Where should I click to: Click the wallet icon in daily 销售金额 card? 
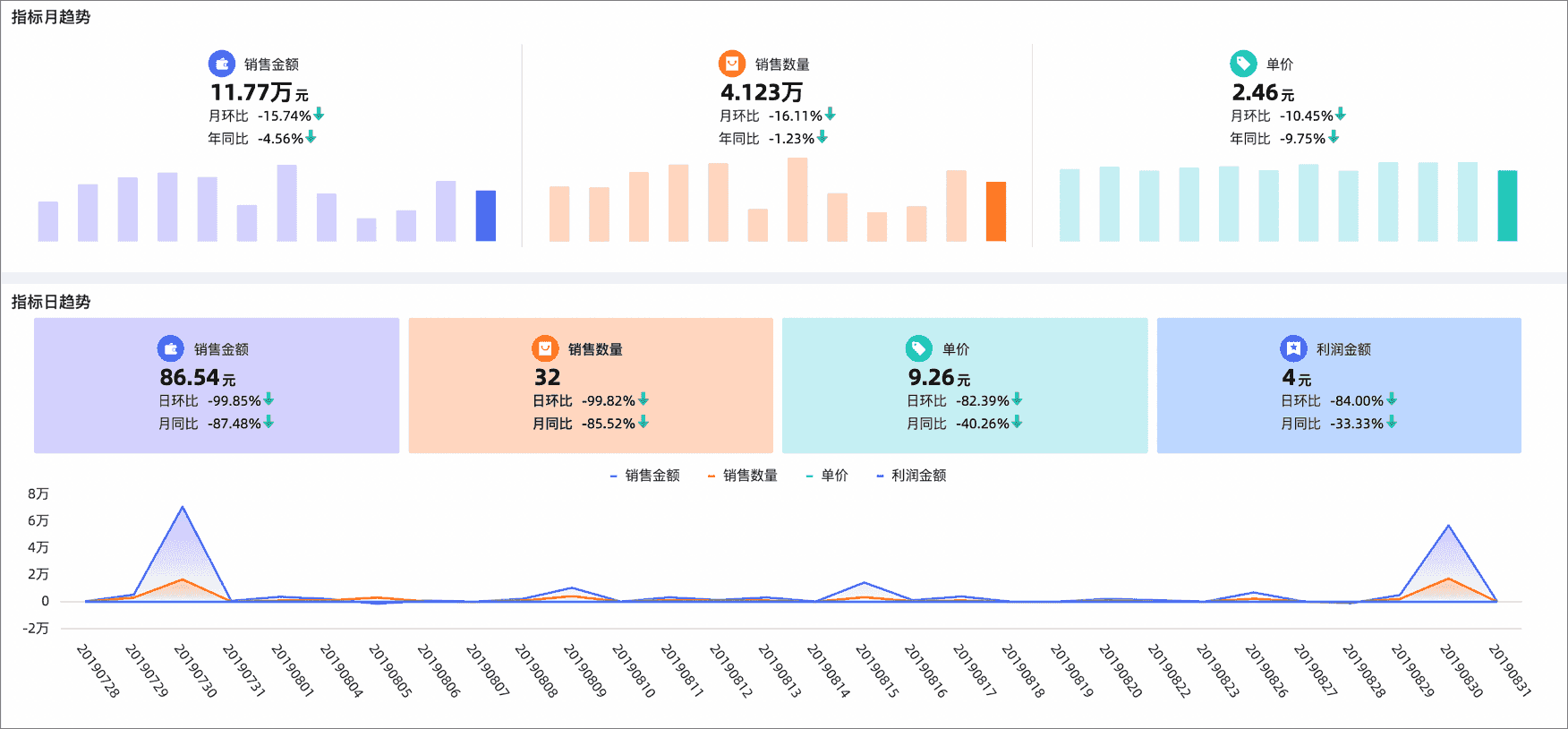point(171,348)
